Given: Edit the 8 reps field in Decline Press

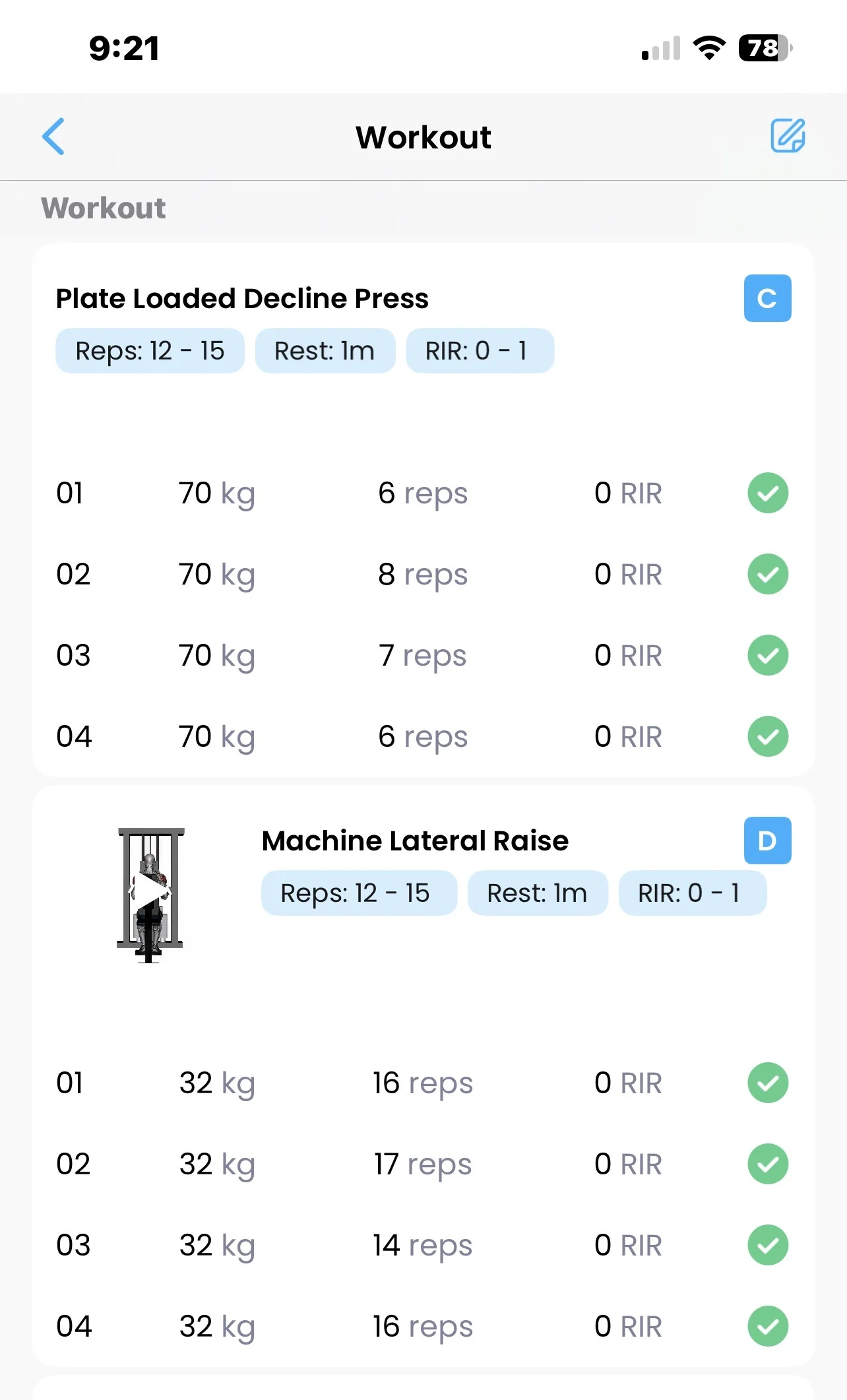Looking at the screenshot, I should pos(423,575).
